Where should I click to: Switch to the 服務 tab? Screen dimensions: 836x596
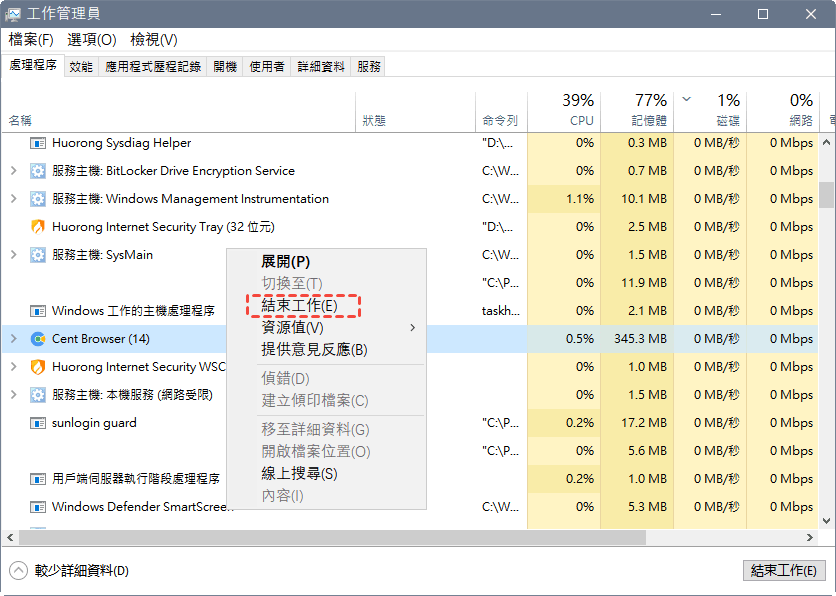coord(368,67)
